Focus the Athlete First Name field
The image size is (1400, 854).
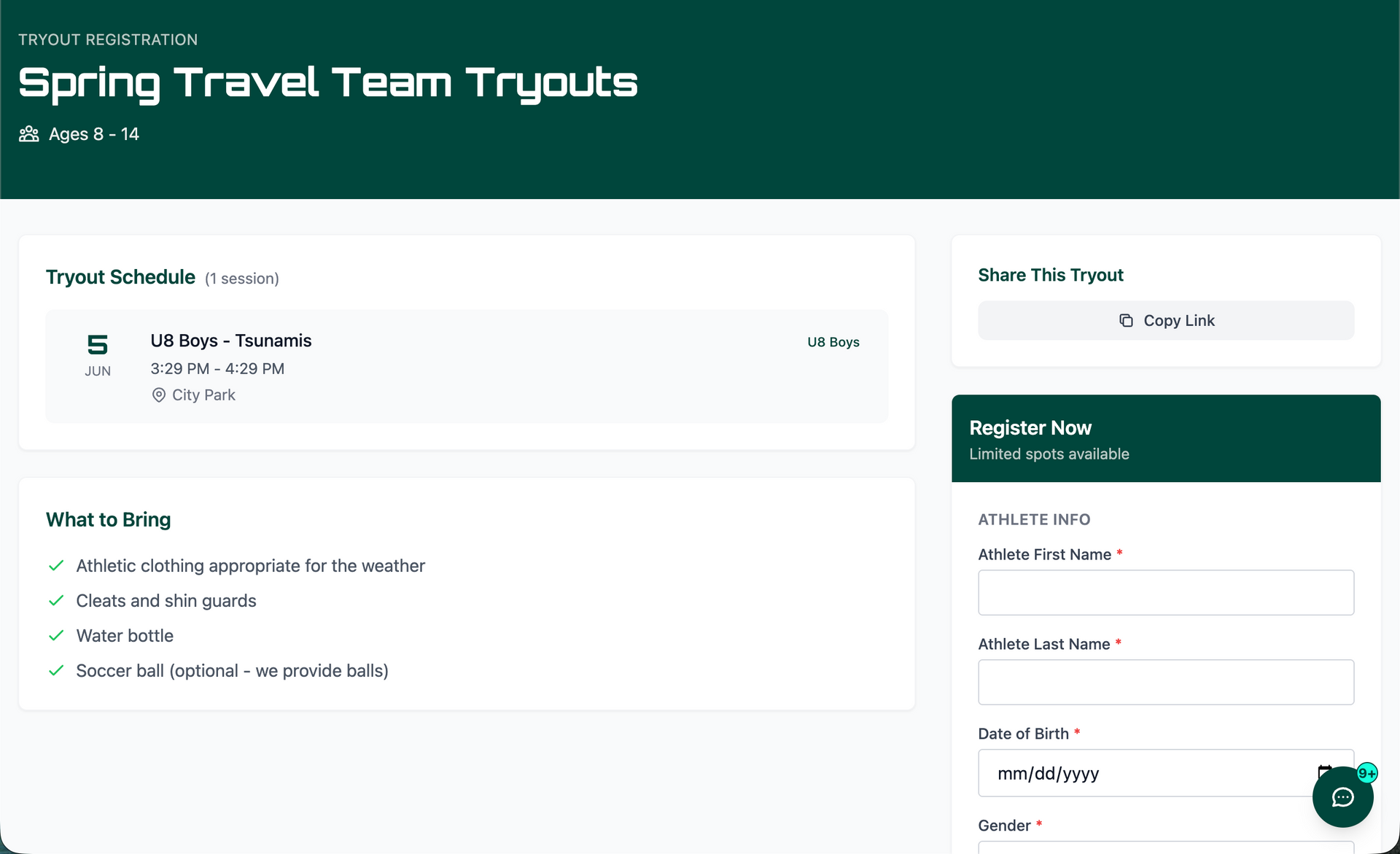tap(1166, 592)
